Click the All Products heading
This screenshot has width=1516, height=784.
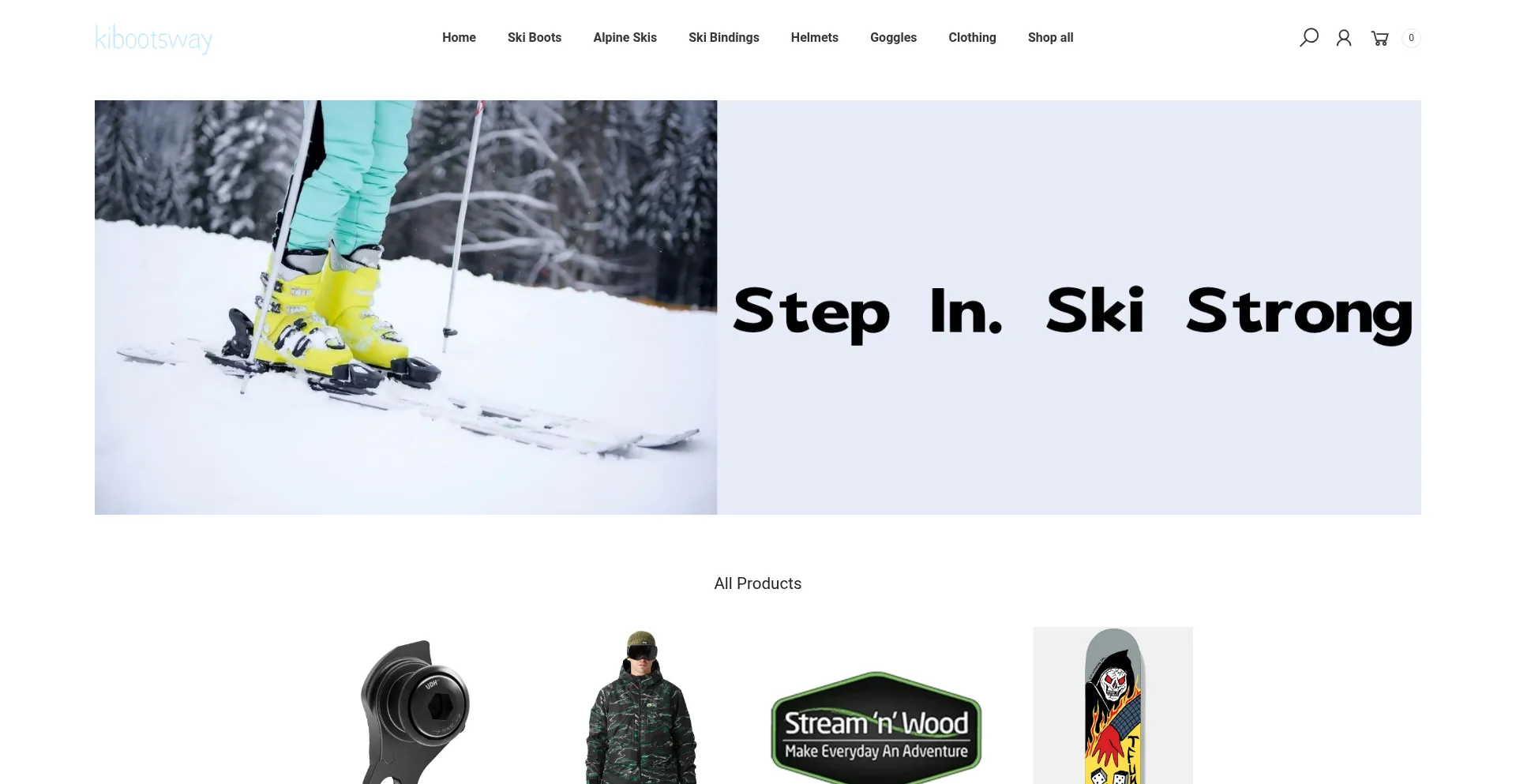758,583
